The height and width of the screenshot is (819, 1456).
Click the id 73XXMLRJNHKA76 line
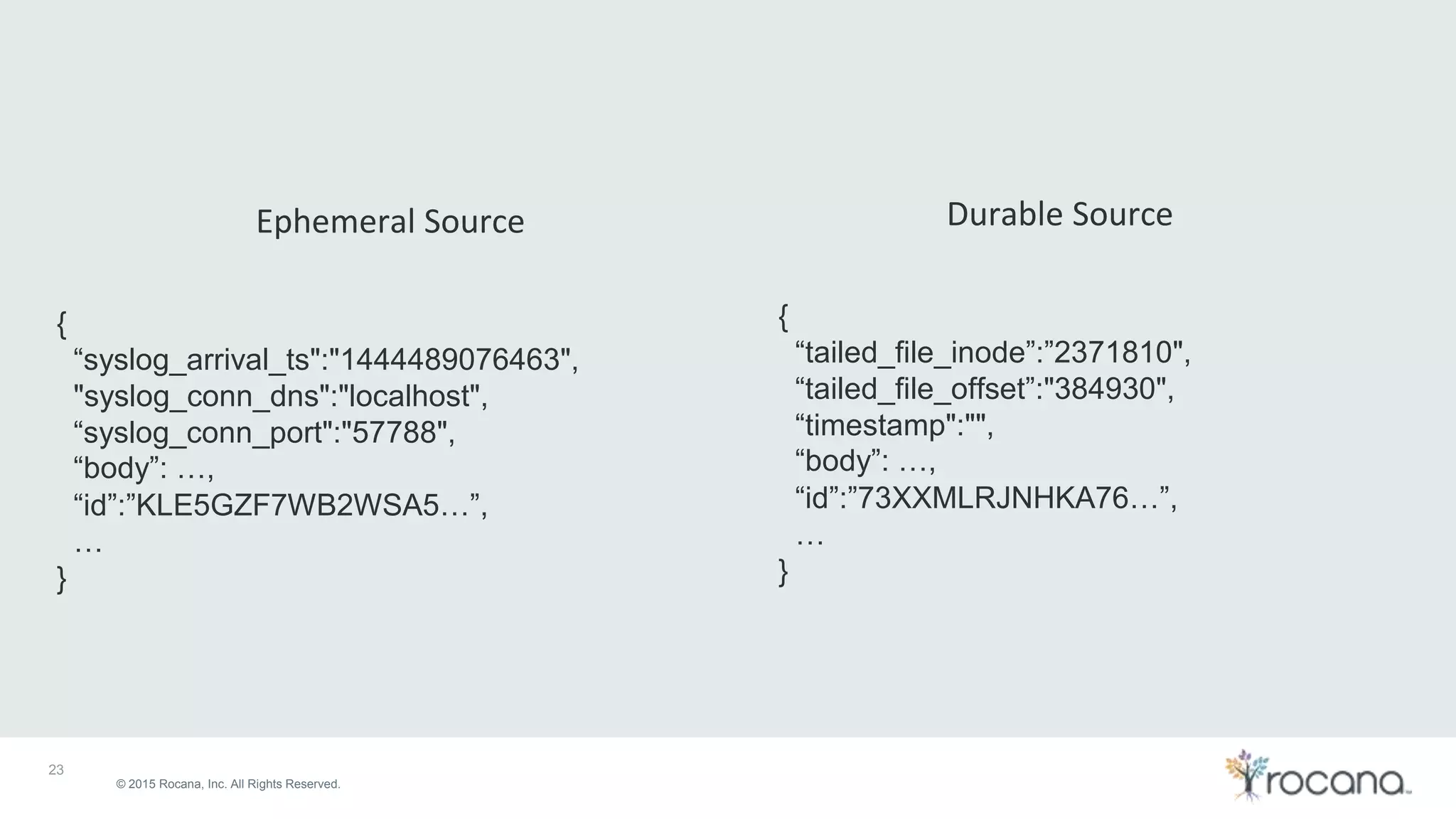[x=986, y=498]
